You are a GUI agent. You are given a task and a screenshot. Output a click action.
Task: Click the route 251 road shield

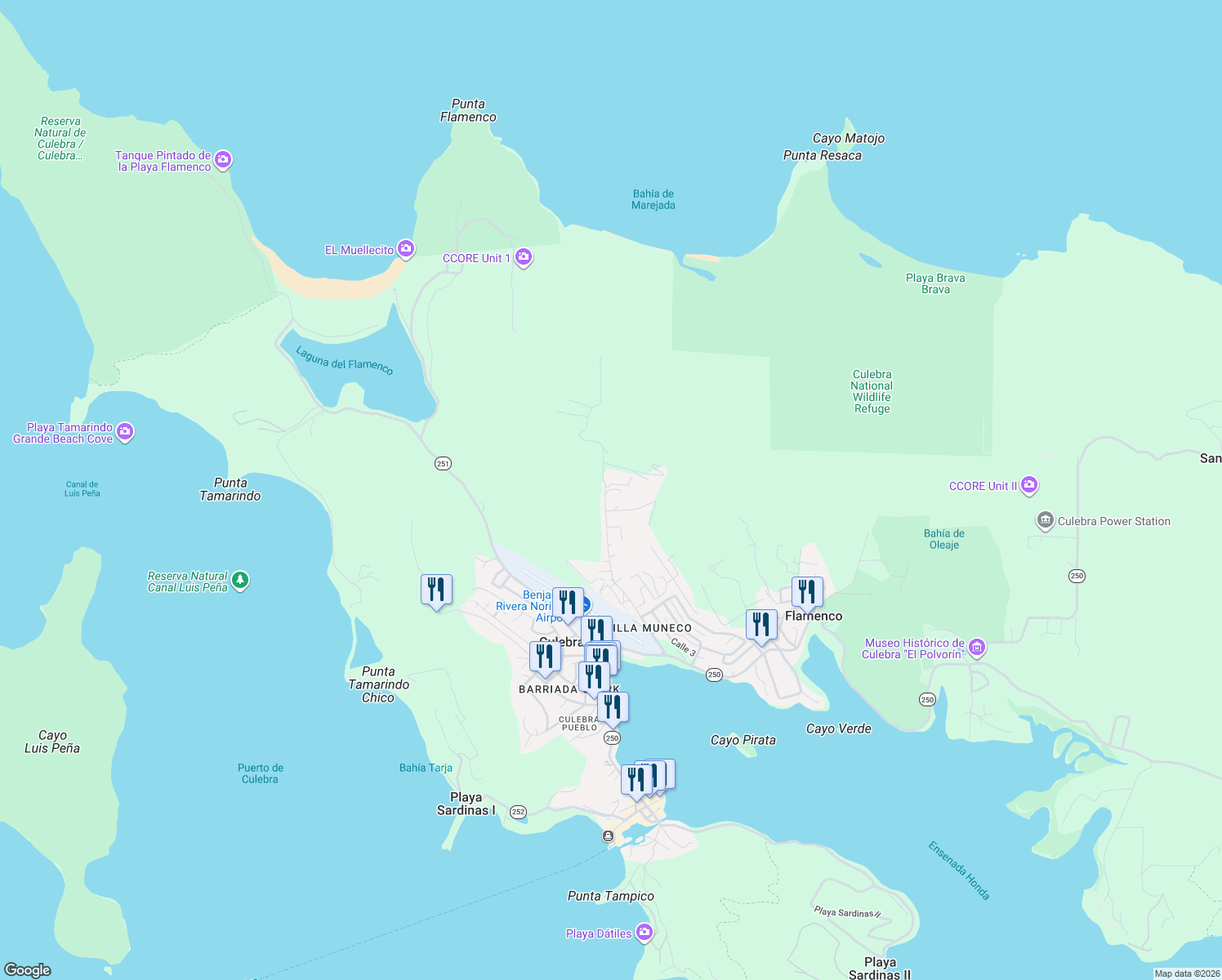click(442, 463)
